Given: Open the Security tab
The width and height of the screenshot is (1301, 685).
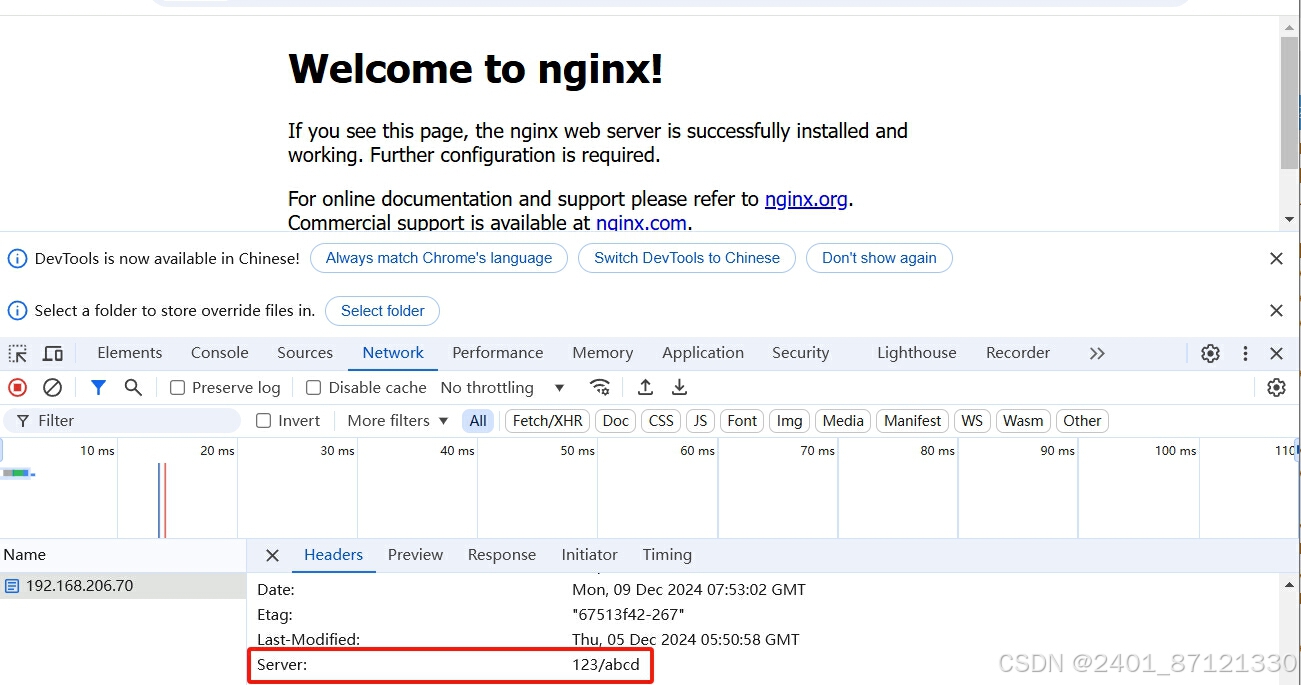Looking at the screenshot, I should (800, 353).
